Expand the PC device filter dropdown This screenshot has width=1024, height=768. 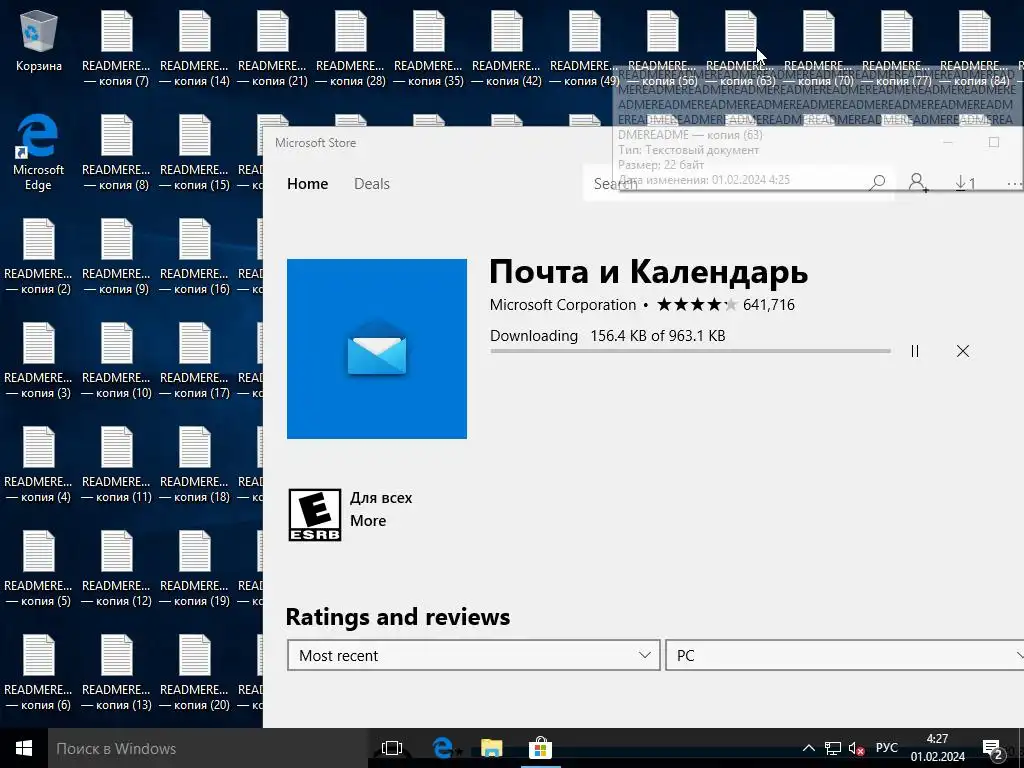(845, 655)
